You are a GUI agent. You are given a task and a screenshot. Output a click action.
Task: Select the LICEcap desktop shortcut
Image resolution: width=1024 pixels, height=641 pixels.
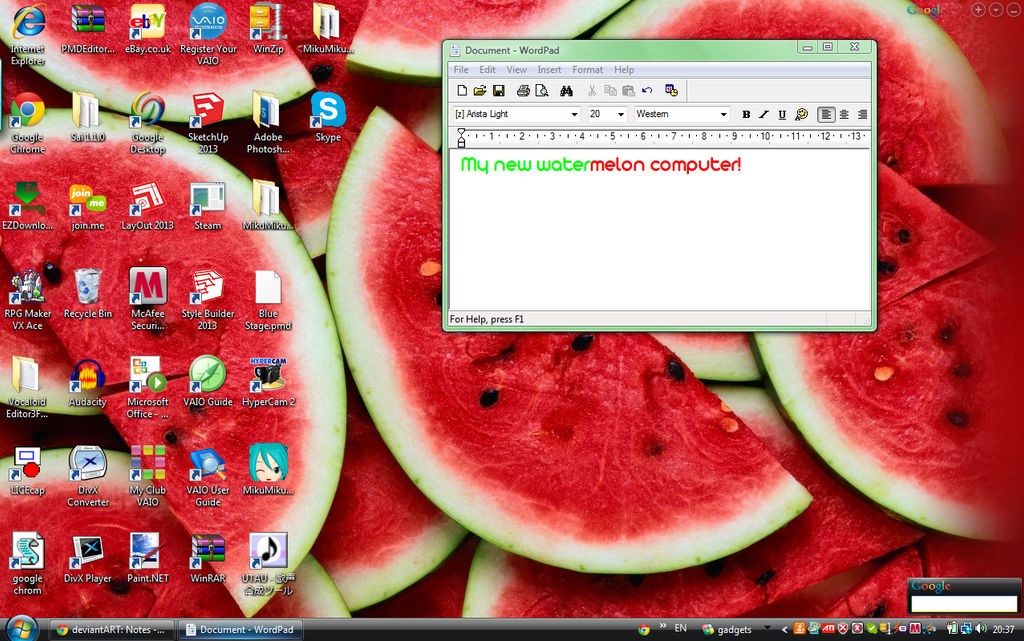coord(27,471)
